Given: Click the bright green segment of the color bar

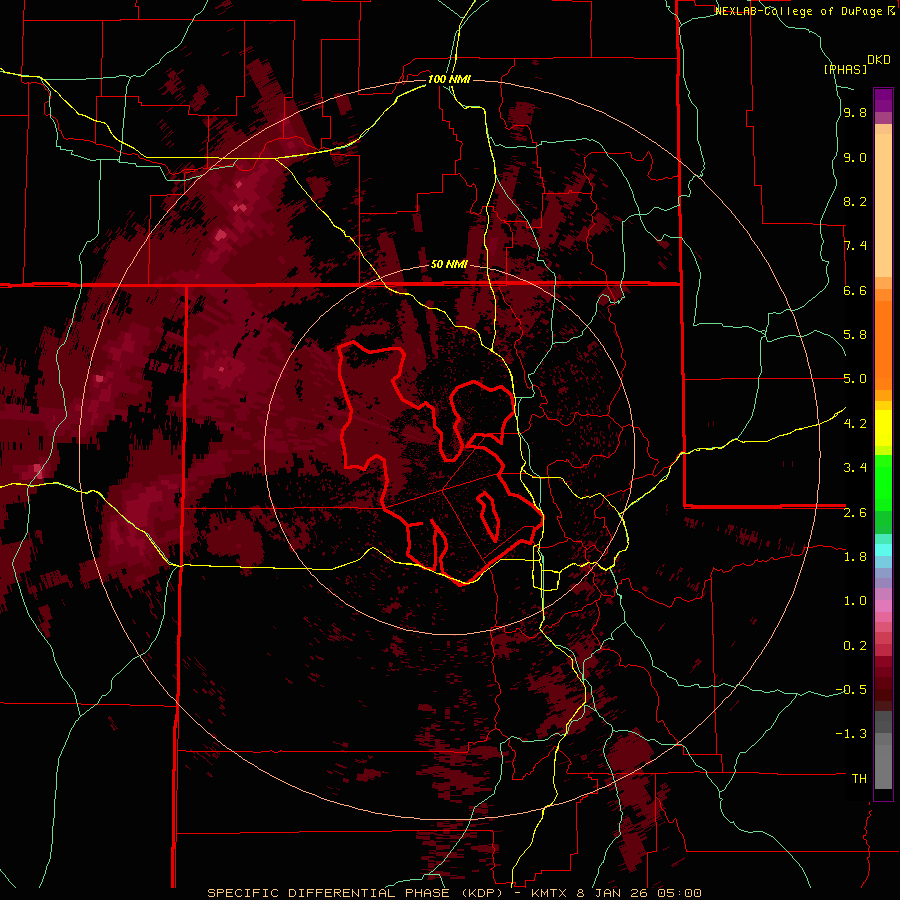Looking at the screenshot, I should [883, 482].
